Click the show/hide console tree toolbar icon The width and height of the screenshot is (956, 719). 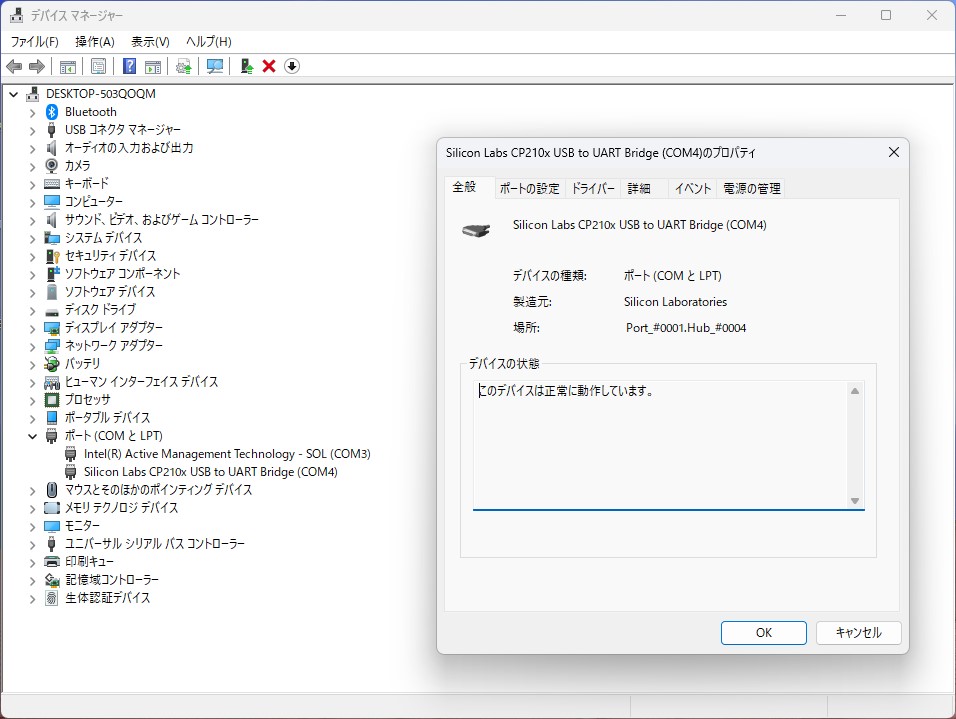68,66
